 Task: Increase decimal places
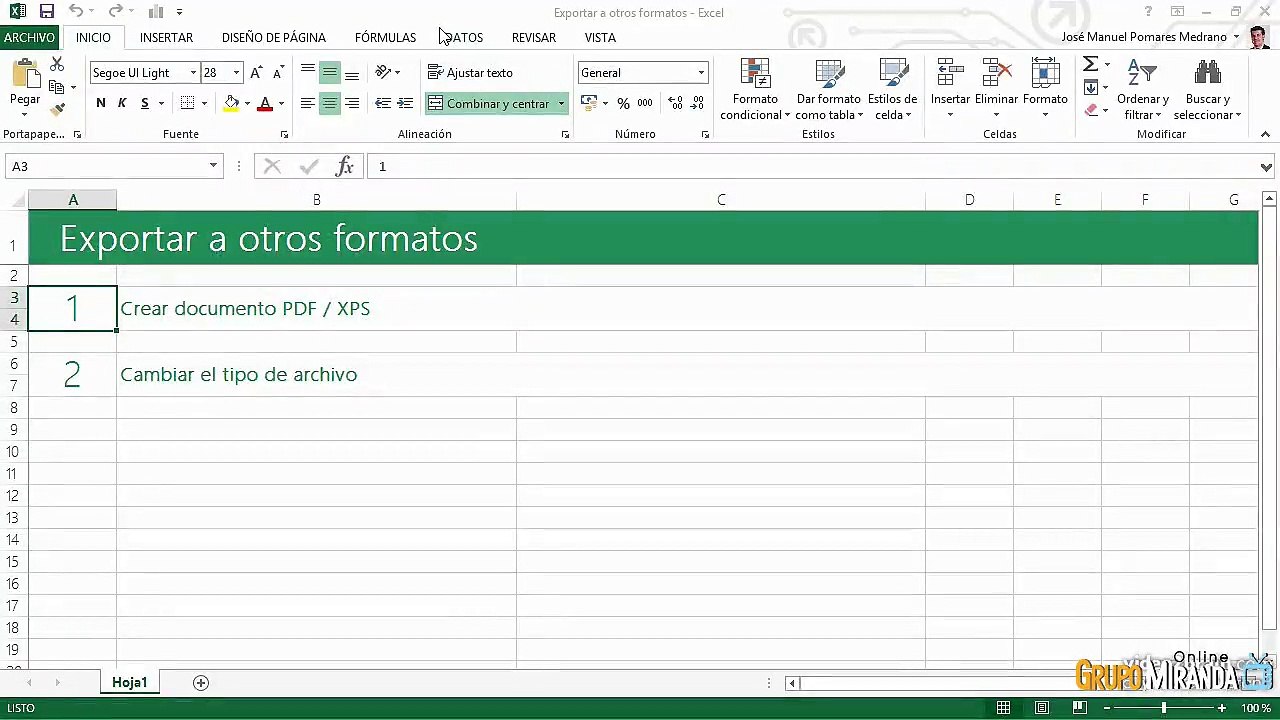click(x=675, y=103)
